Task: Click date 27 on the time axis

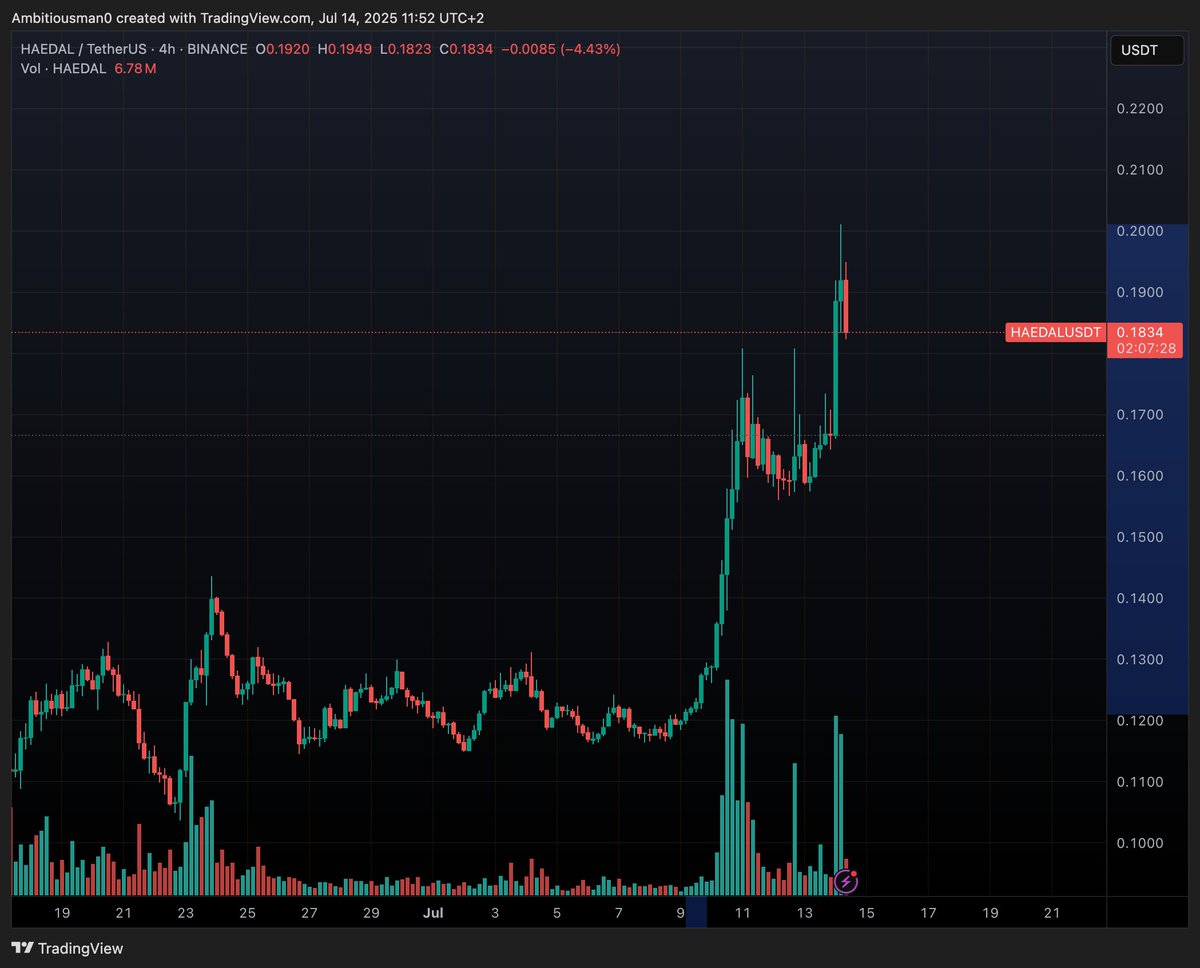Action: point(309,913)
